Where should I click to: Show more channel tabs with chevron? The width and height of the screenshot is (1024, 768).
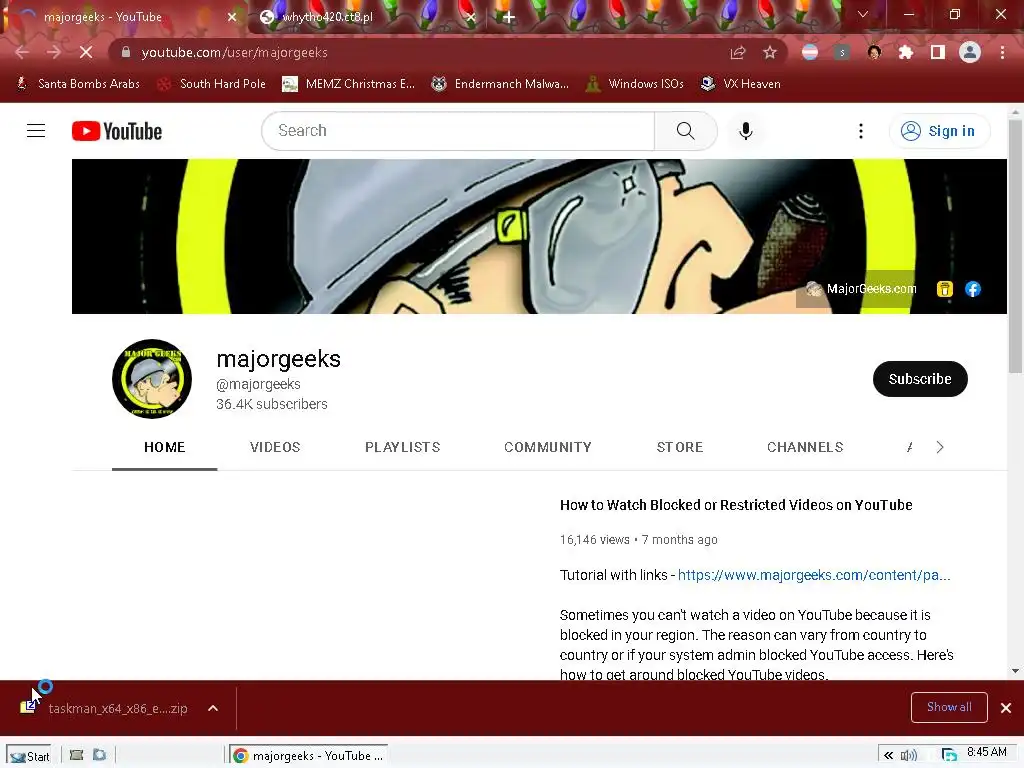tap(940, 447)
